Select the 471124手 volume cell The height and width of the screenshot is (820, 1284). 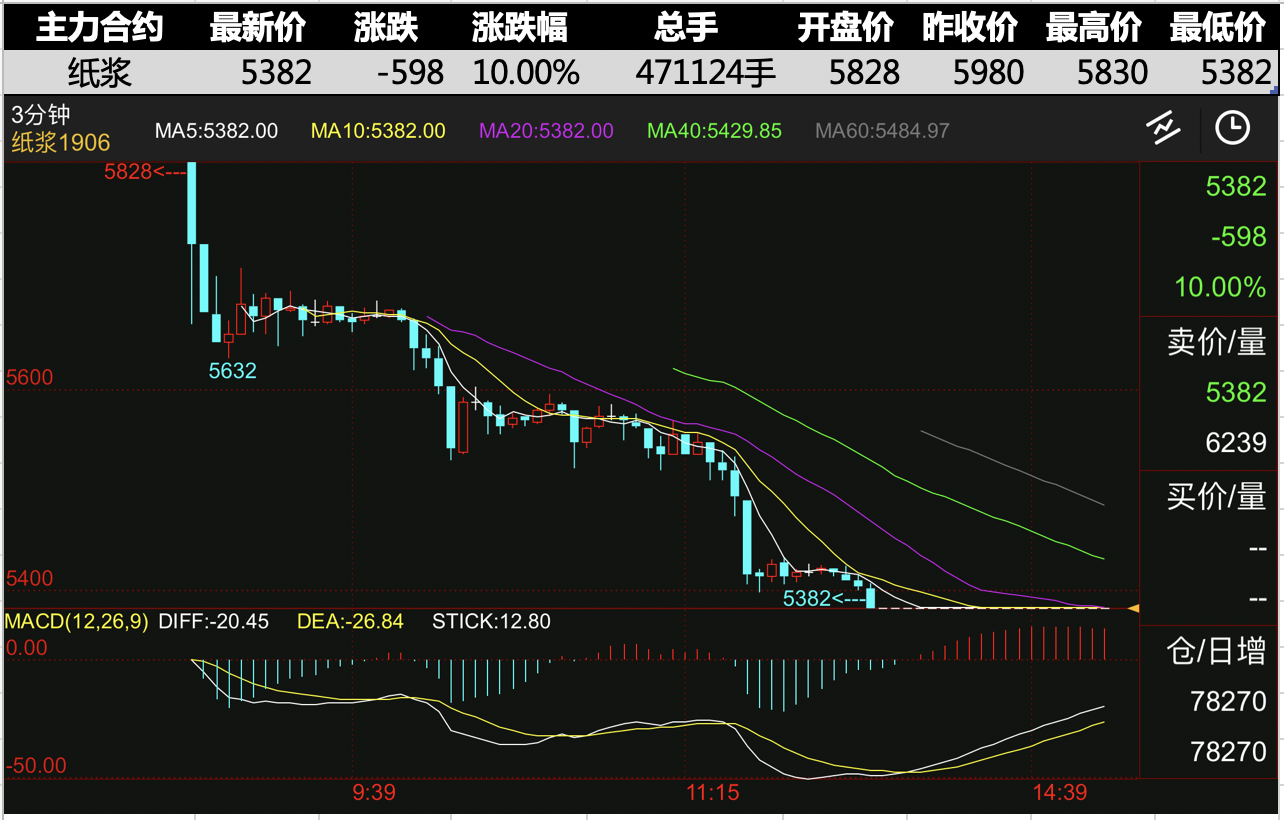(x=706, y=72)
